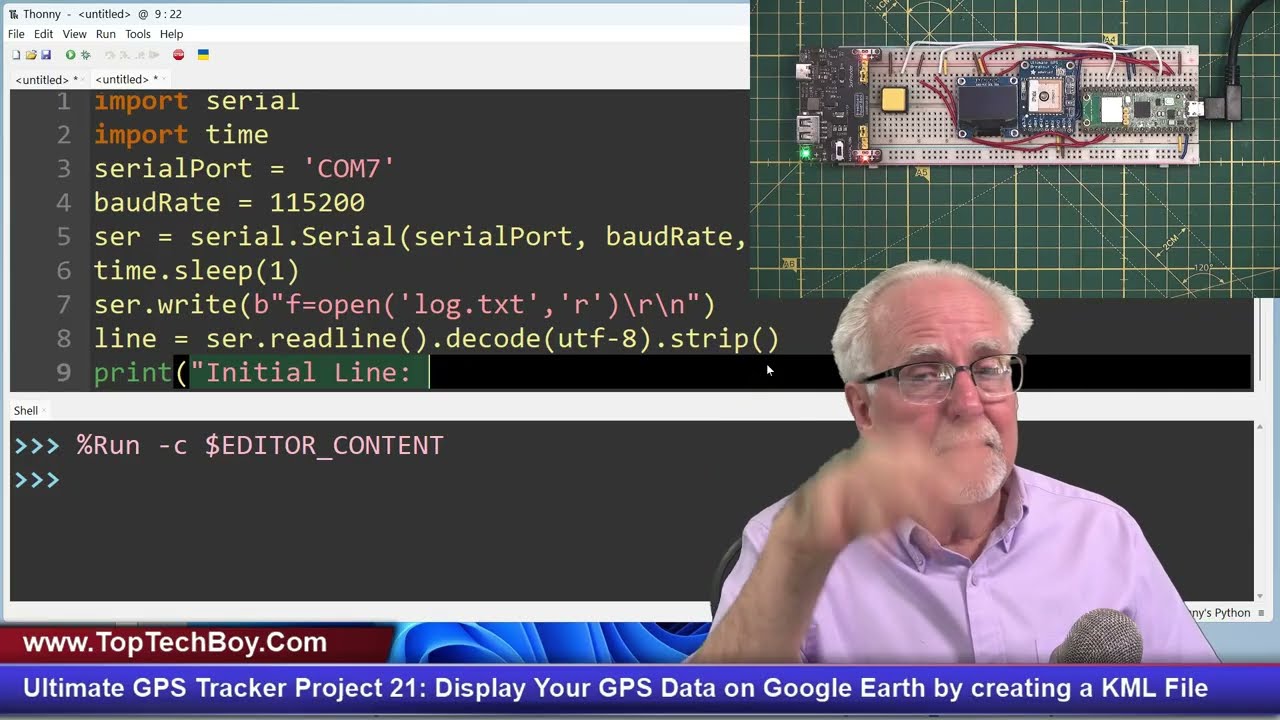Click the 'ser = serial.Serial(' line
Viewport: 1280px width, 720px height.
pos(420,236)
